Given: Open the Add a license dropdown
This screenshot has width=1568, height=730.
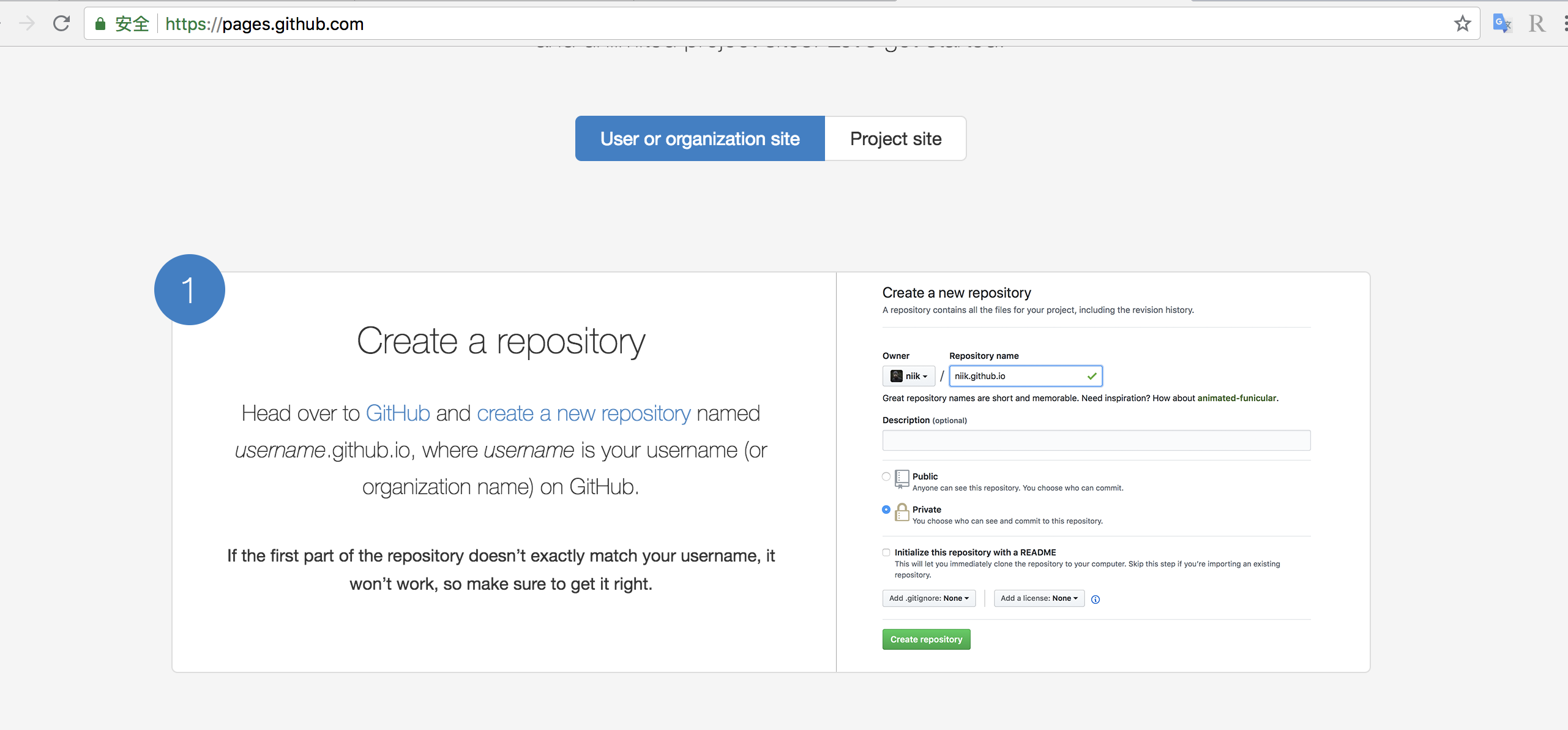Looking at the screenshot, I should click(x=1039, y=598).
